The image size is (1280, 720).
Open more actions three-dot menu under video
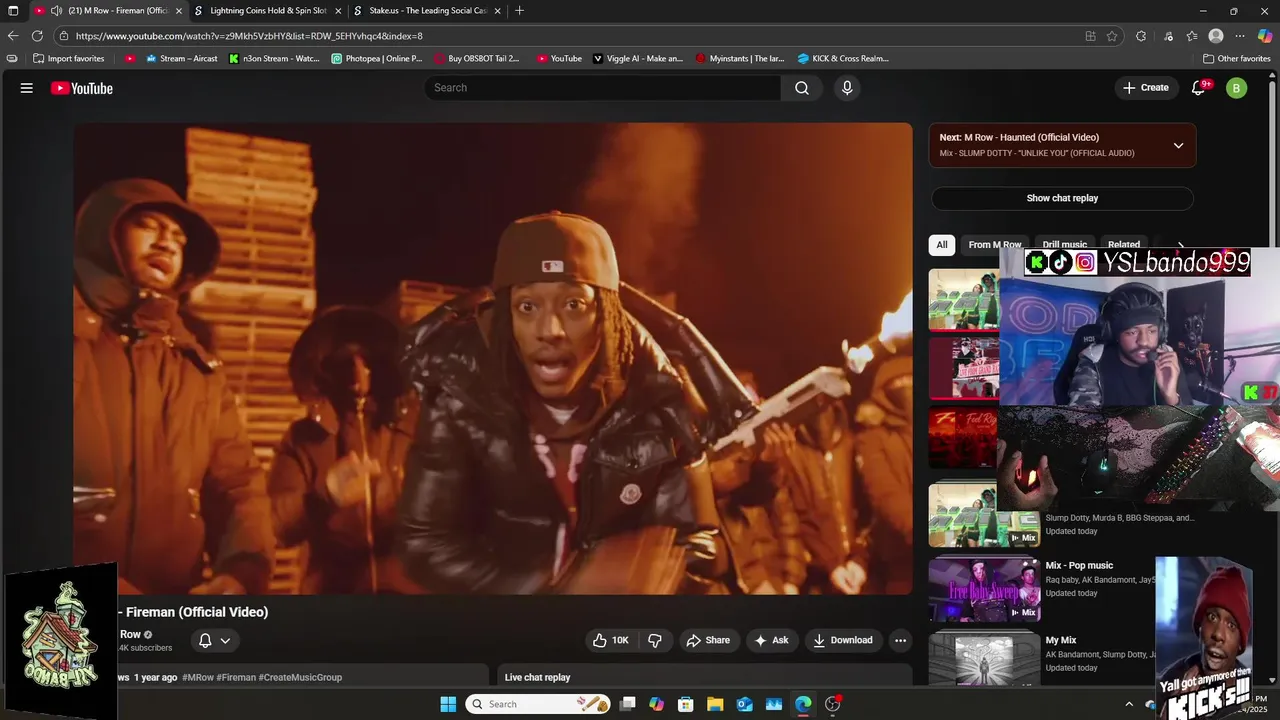[x=900, y=640]
